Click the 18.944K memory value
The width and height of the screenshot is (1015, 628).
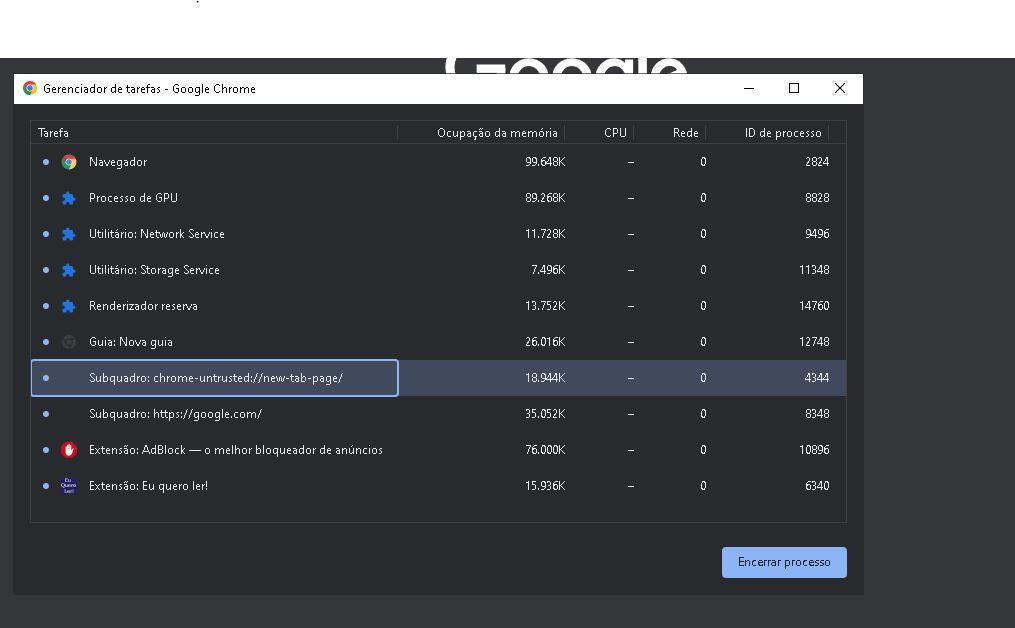[545, 377]
